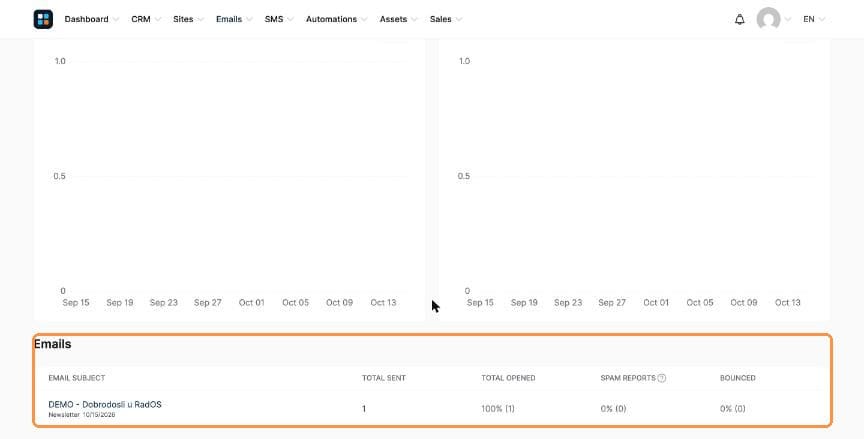Open the Dashboard menu

pyautogui.click(x=87, y=19)
